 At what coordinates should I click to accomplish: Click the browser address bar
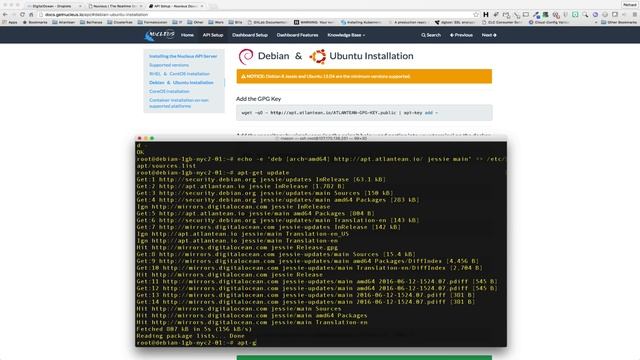point(257,14)
